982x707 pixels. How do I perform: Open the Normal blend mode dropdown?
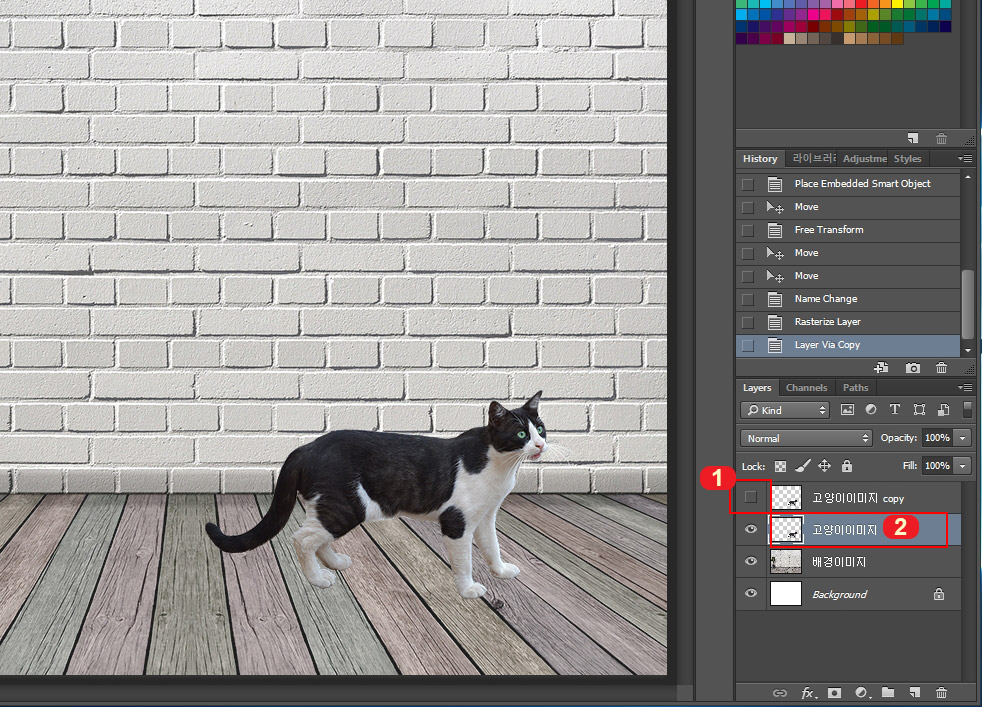point(806,438)
